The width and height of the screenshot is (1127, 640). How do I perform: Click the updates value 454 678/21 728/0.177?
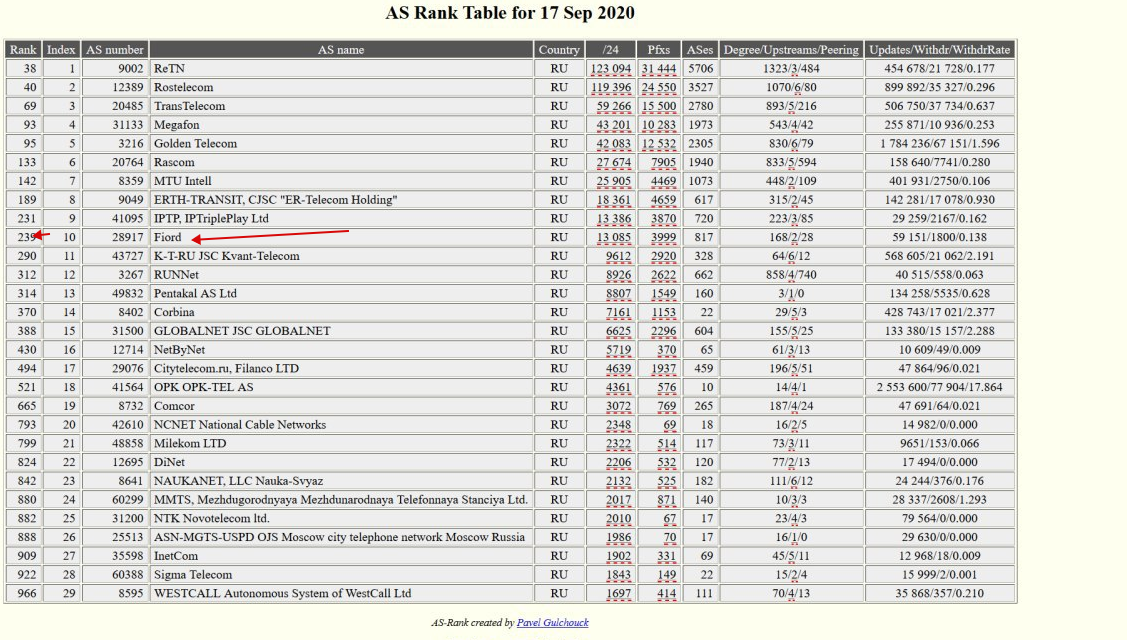[940, 68]
